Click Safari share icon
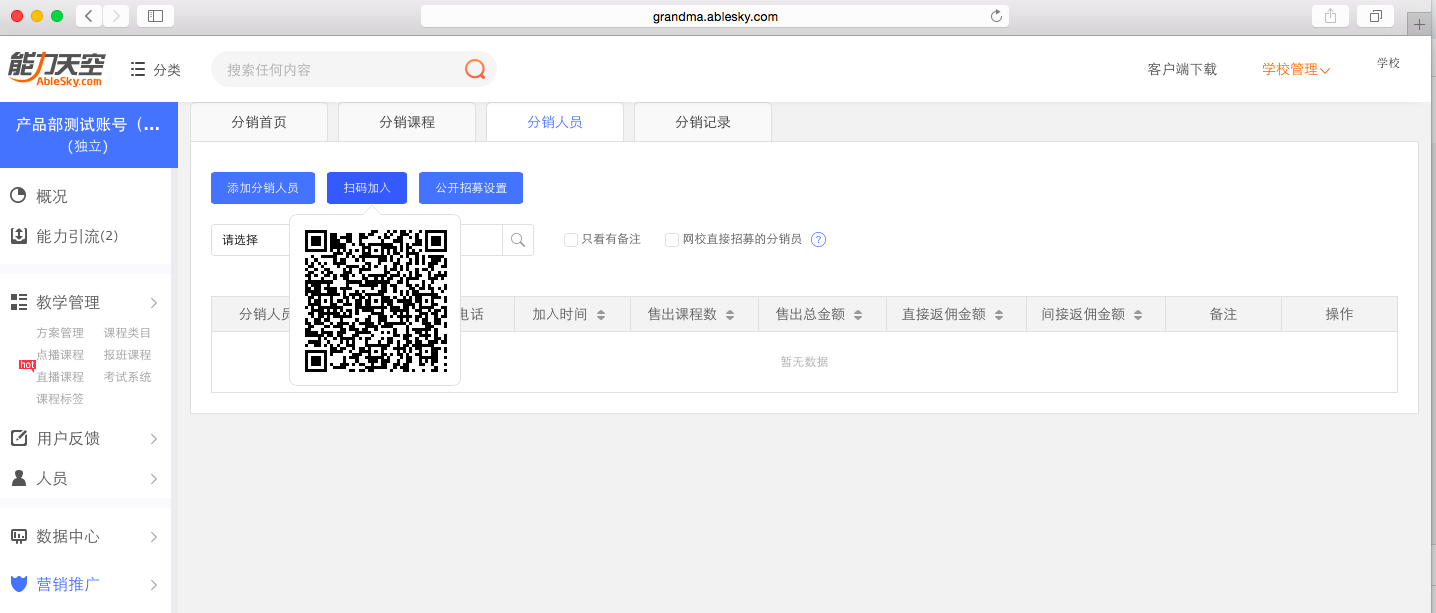Viewport: 1436px width, 613px height. 1330,16
